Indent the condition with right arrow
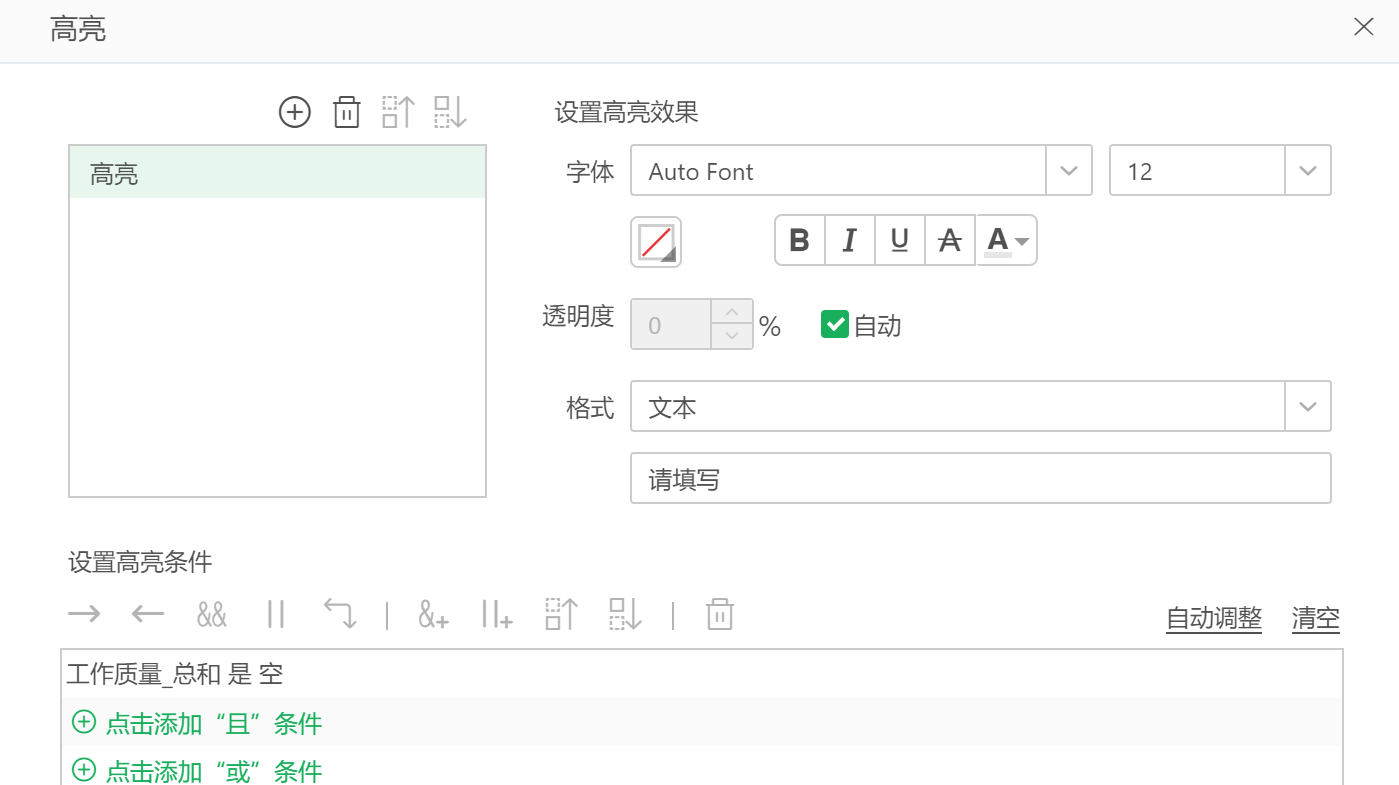The height and width of the screenshot is (785, 1399). click(x=84, y=614)
